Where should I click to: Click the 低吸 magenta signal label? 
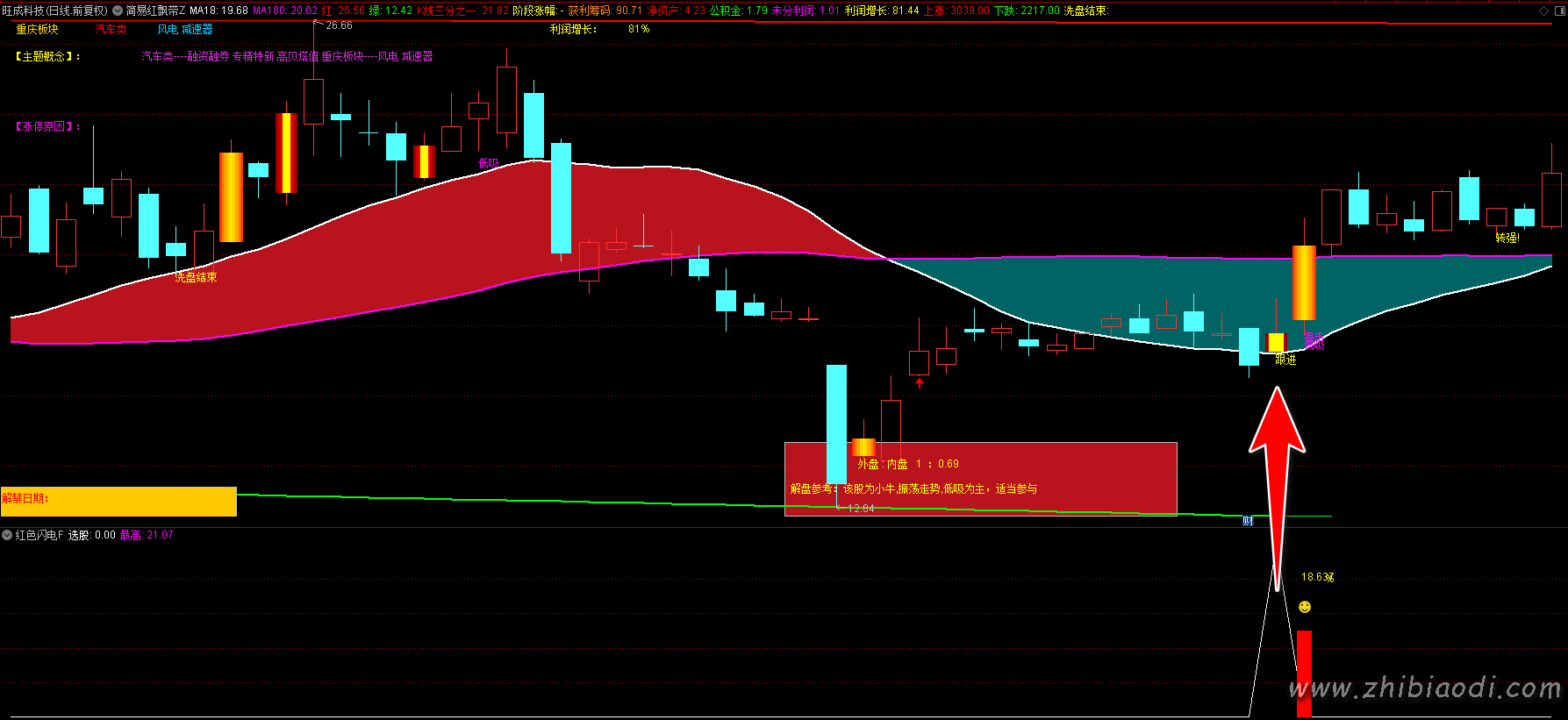click(489, 163)
